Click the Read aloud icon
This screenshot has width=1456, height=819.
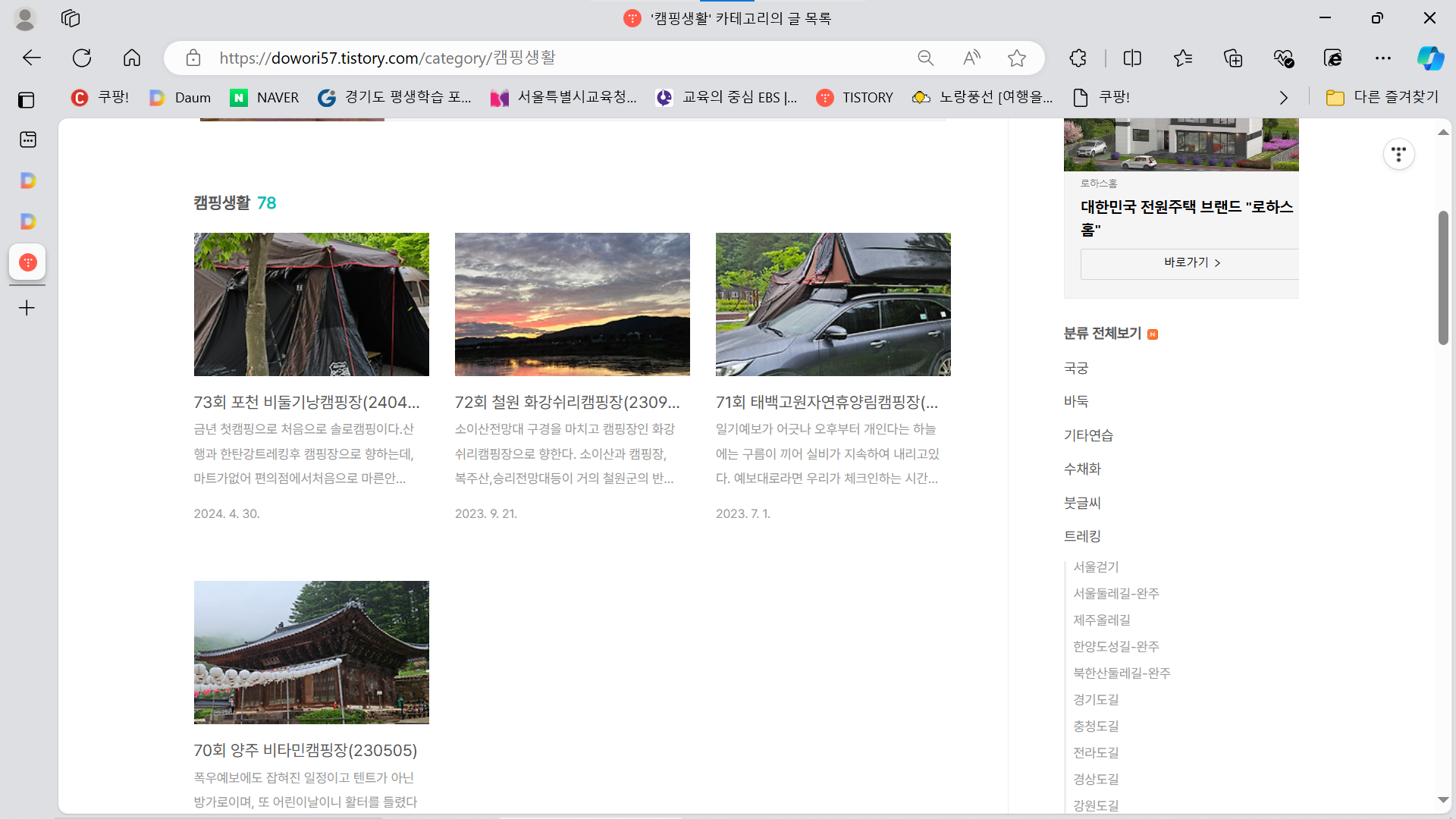pos(971,58)
